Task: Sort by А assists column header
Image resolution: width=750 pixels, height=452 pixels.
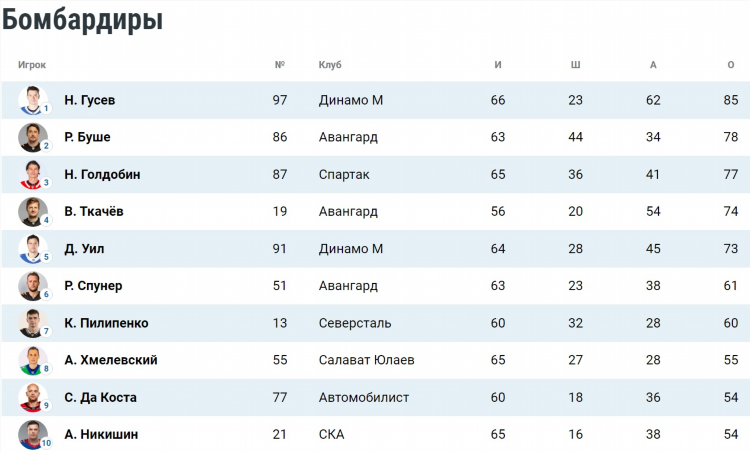Action: [x=653, y=65]
